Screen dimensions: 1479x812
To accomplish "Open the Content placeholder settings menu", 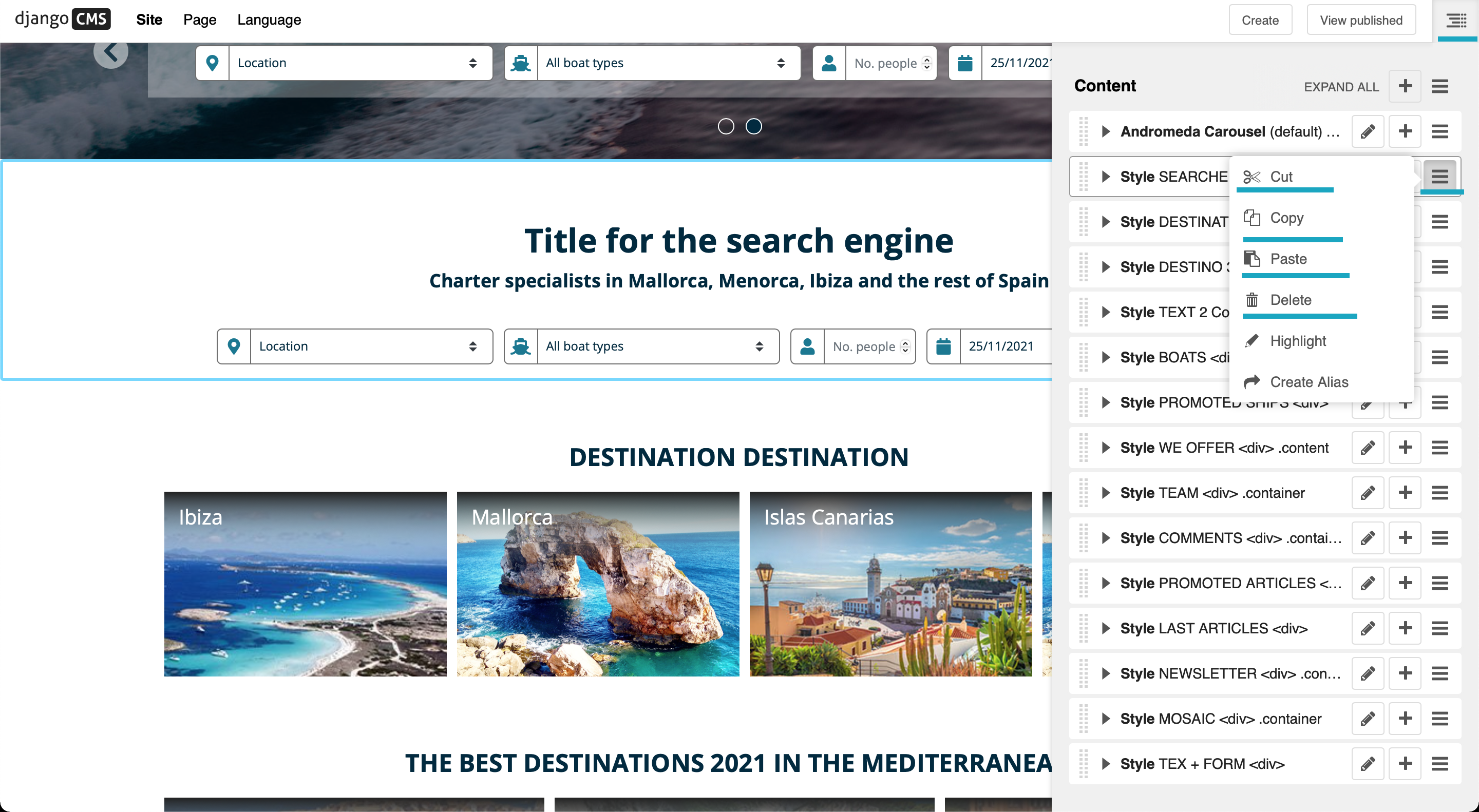I will point(1439,87).
